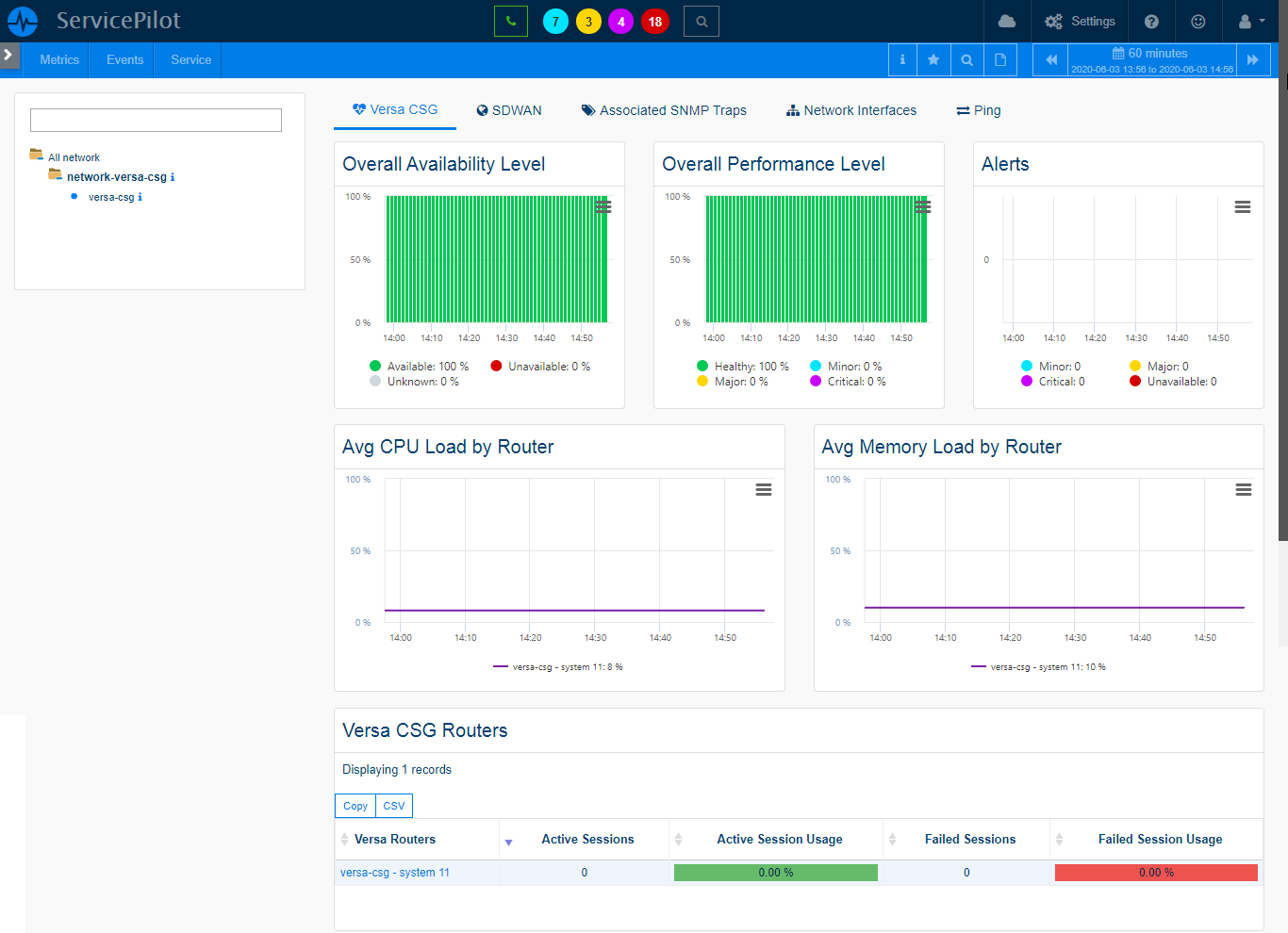Click the document export icon in toolbar
This screenshot has width=1288, height=933.
pos(1000,59)
